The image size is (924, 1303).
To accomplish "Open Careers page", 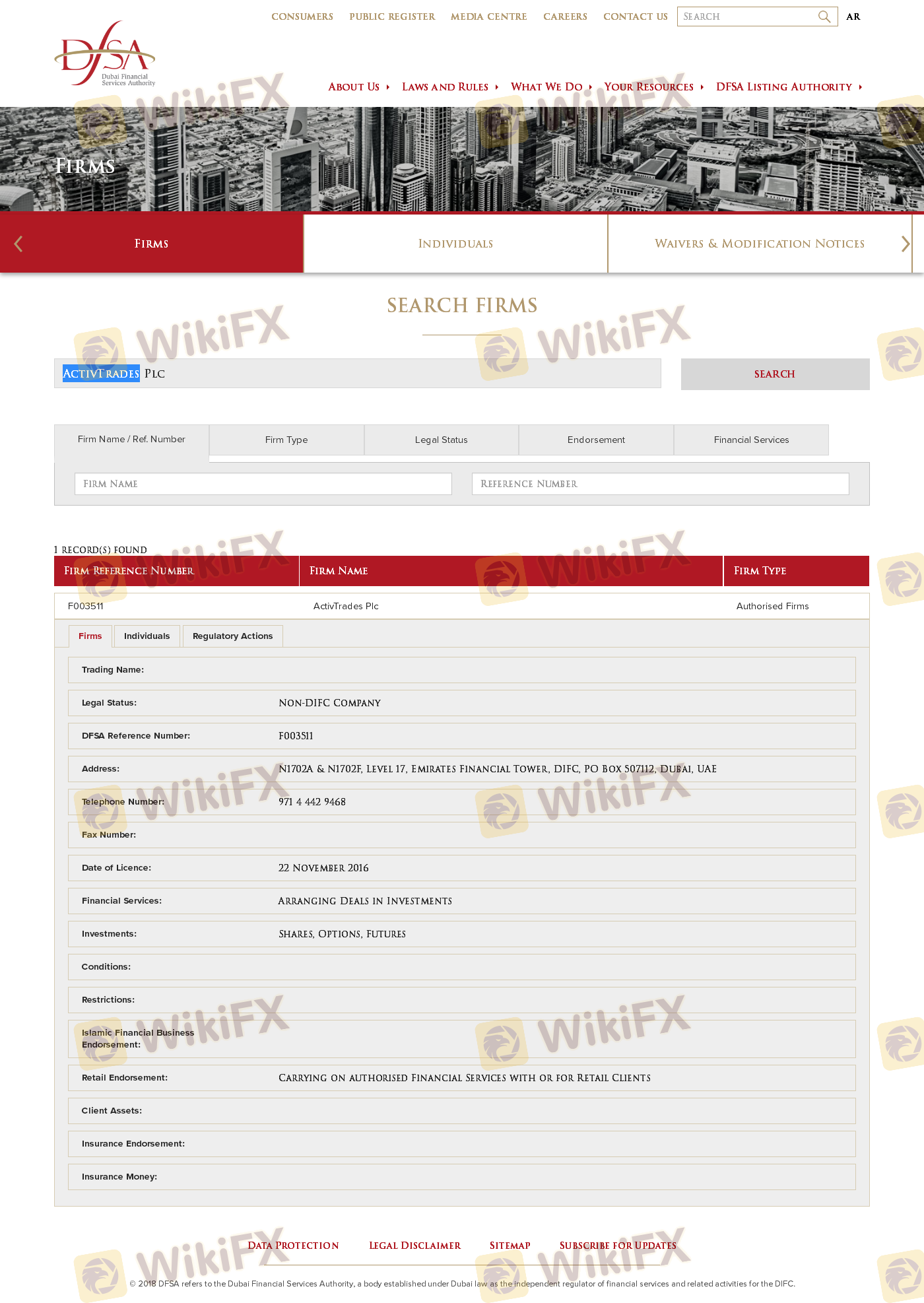I will (565, 17).
